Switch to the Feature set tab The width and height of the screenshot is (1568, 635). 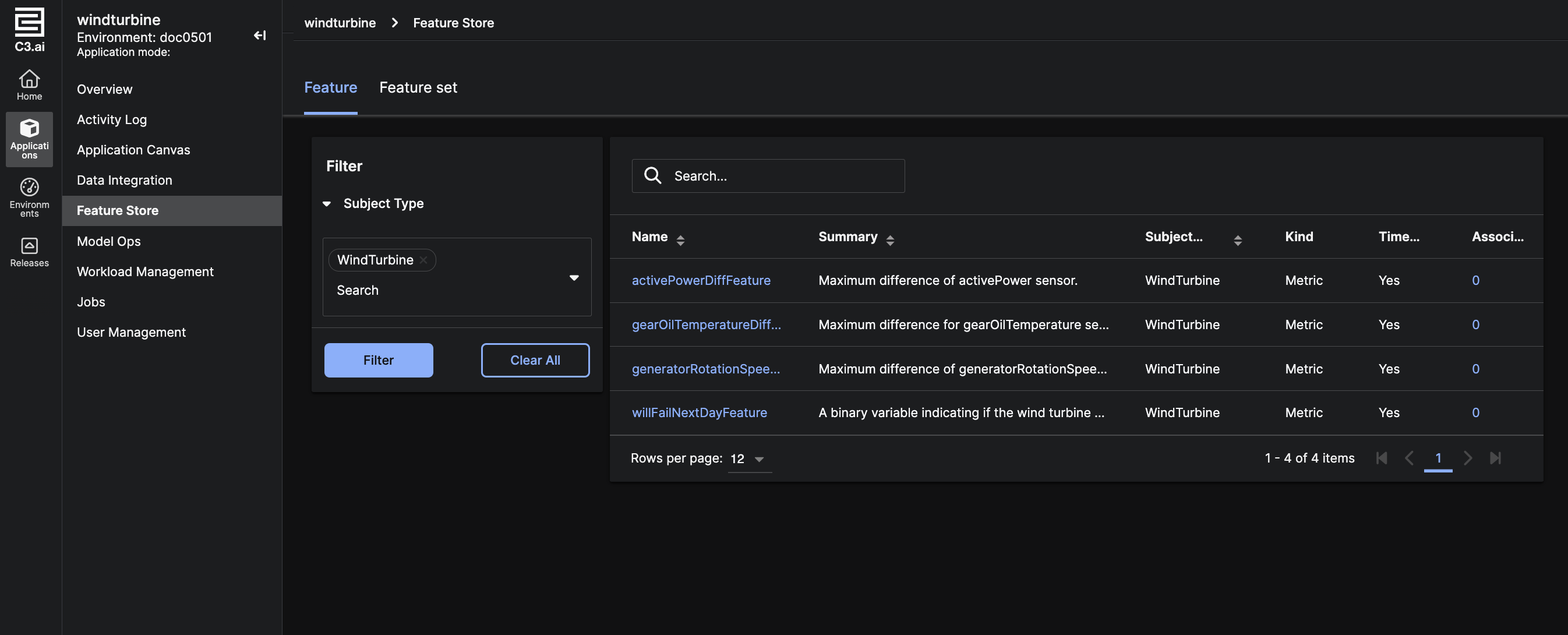[418, 87]
